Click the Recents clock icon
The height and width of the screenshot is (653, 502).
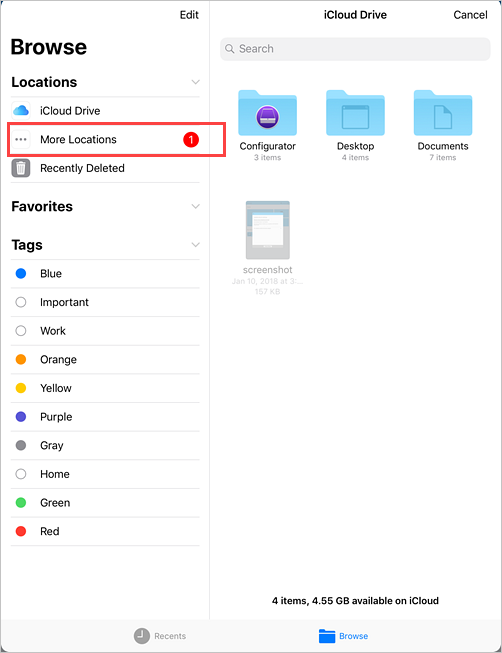(142, 636)
